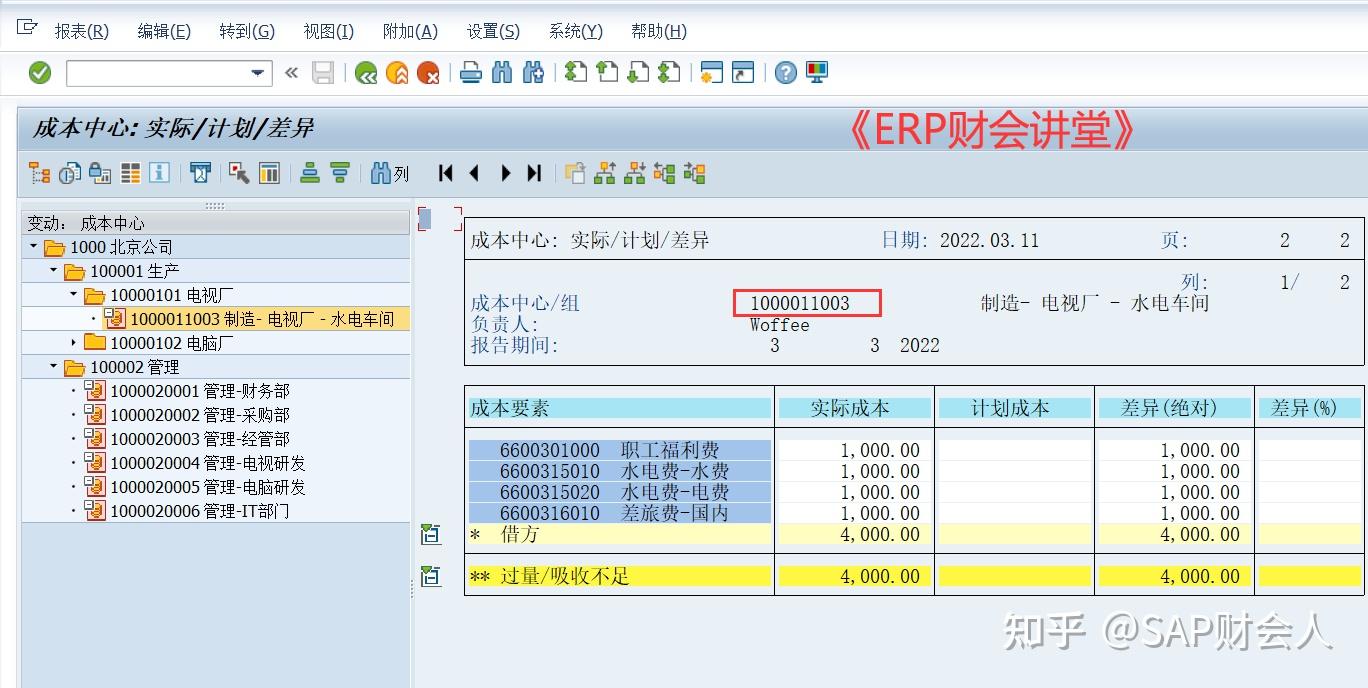Click the green checkmark Enter button
Screen dimensions: 1368x688
[x=40, y=72]
